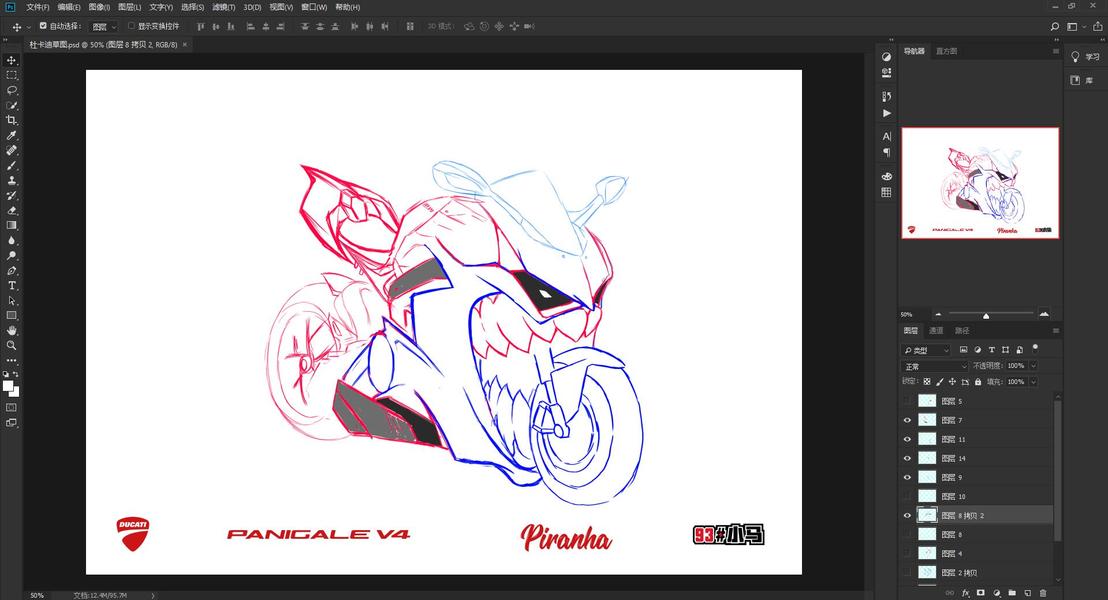Hide layer 图层 11 via eye icon

pyautogui.click(x=907, y=439)
